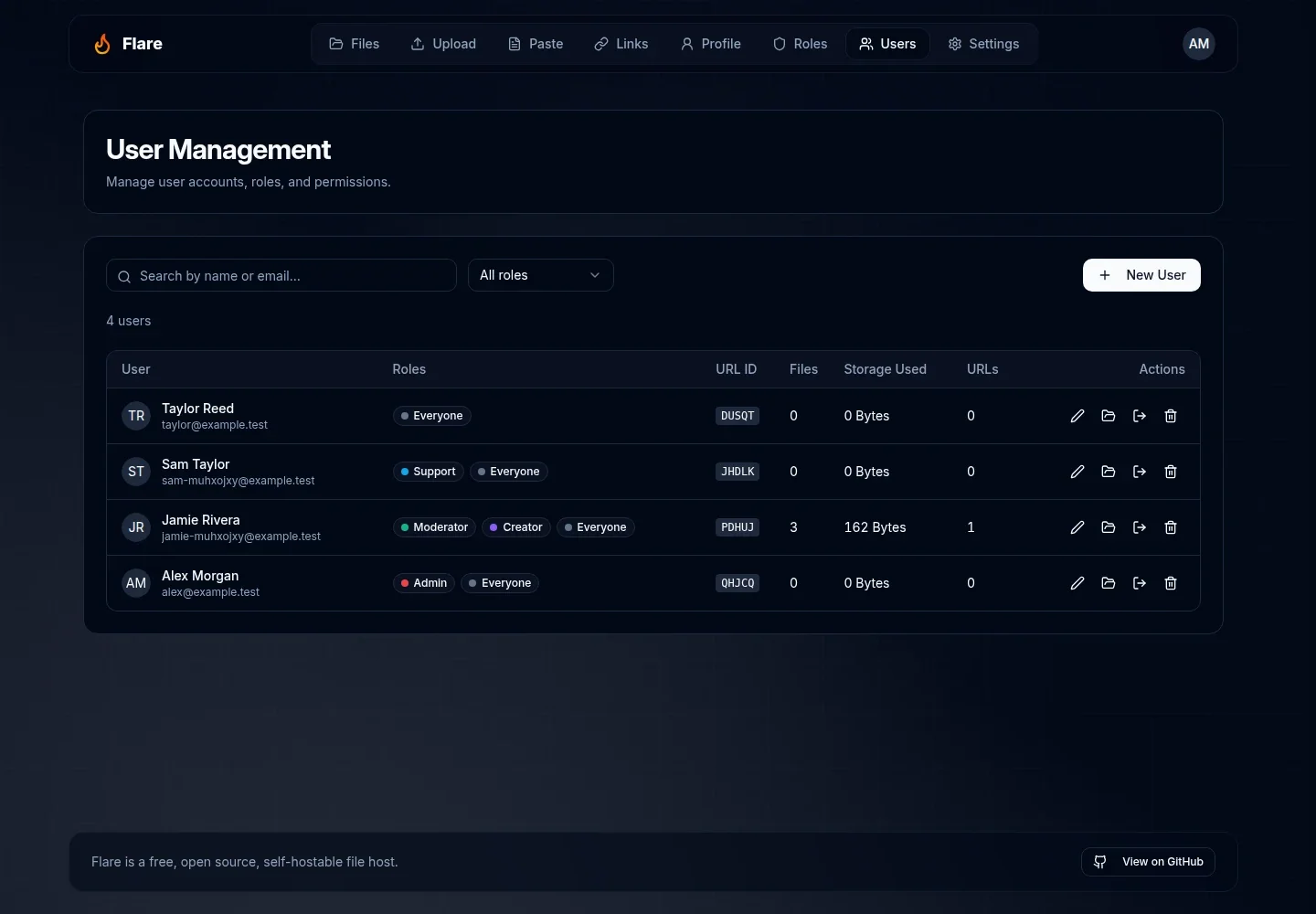Click the URL ID column header
The height and width of the screenshot is (914, 1316).
click(737, 369)
